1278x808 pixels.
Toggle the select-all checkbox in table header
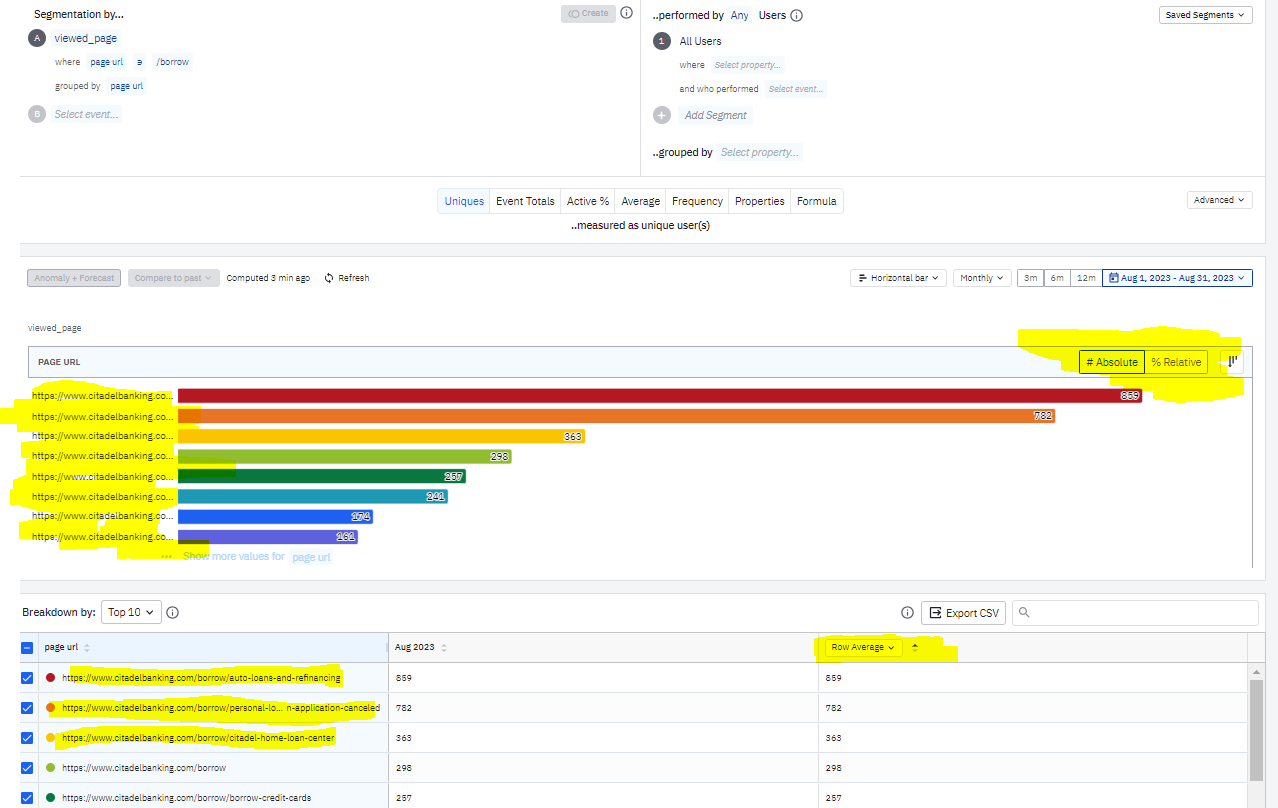(x=27, y=648)
